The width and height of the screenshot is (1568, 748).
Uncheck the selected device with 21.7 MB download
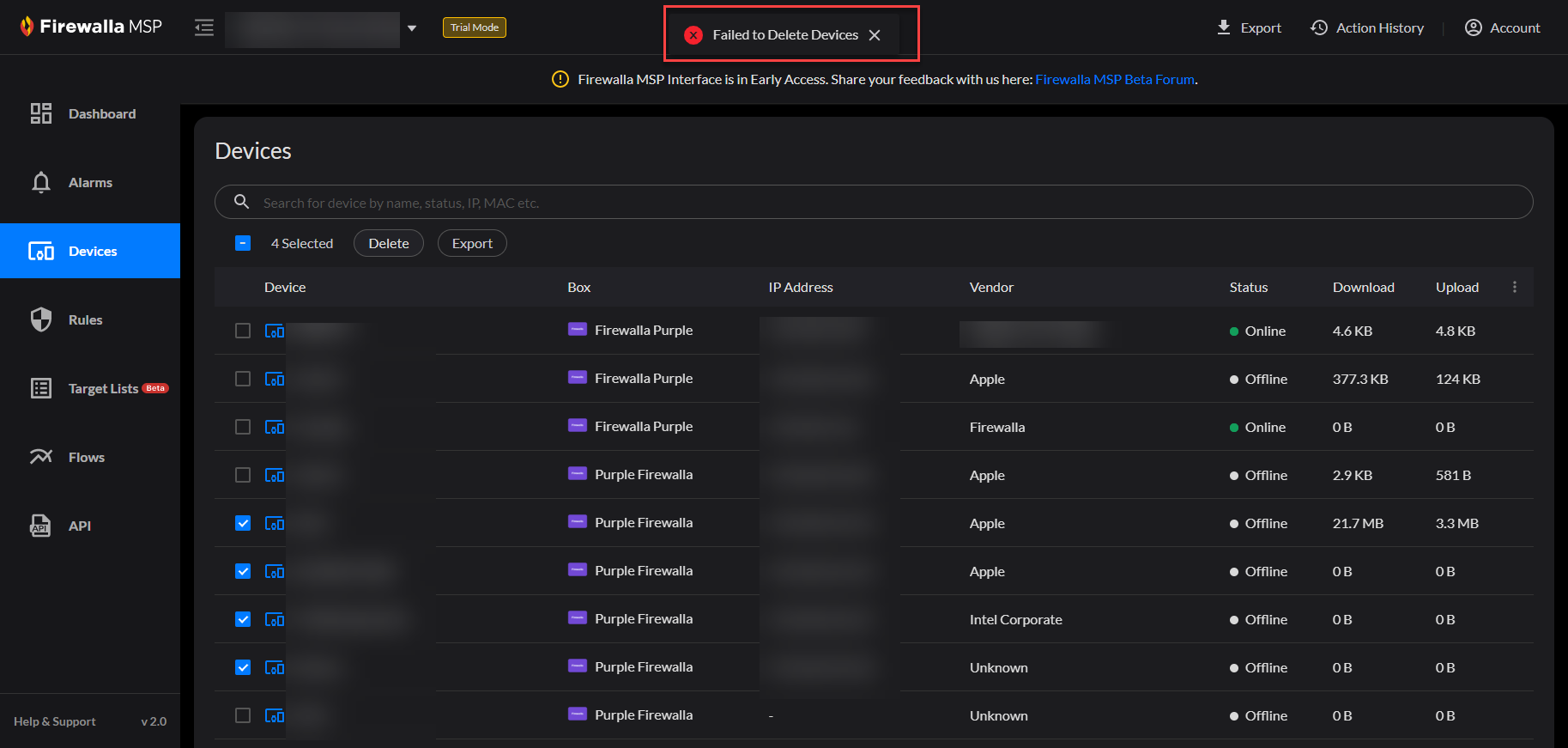[x=243, y=523]
